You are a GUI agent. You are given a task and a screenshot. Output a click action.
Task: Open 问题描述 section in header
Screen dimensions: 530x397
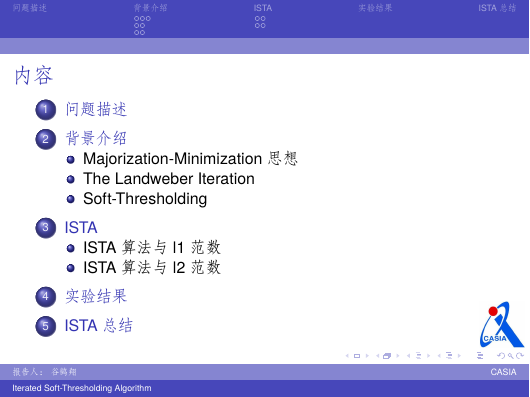30,8
